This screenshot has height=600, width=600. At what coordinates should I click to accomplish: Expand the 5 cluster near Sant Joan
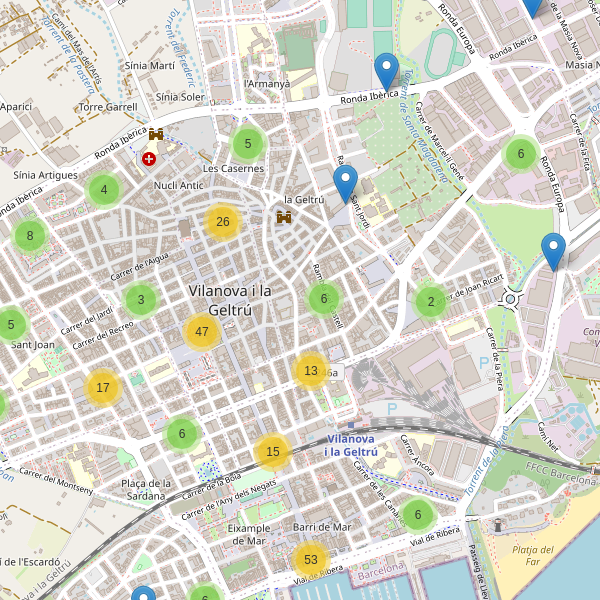(x=11, y=324)
